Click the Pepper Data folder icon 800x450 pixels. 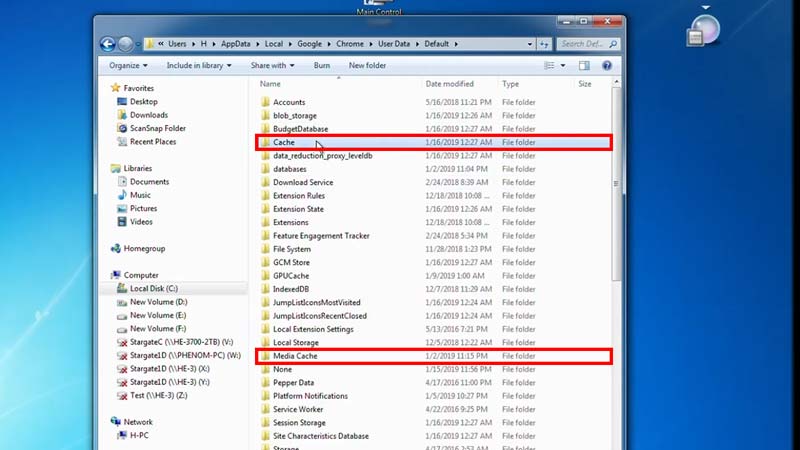(x=265, y=382)
